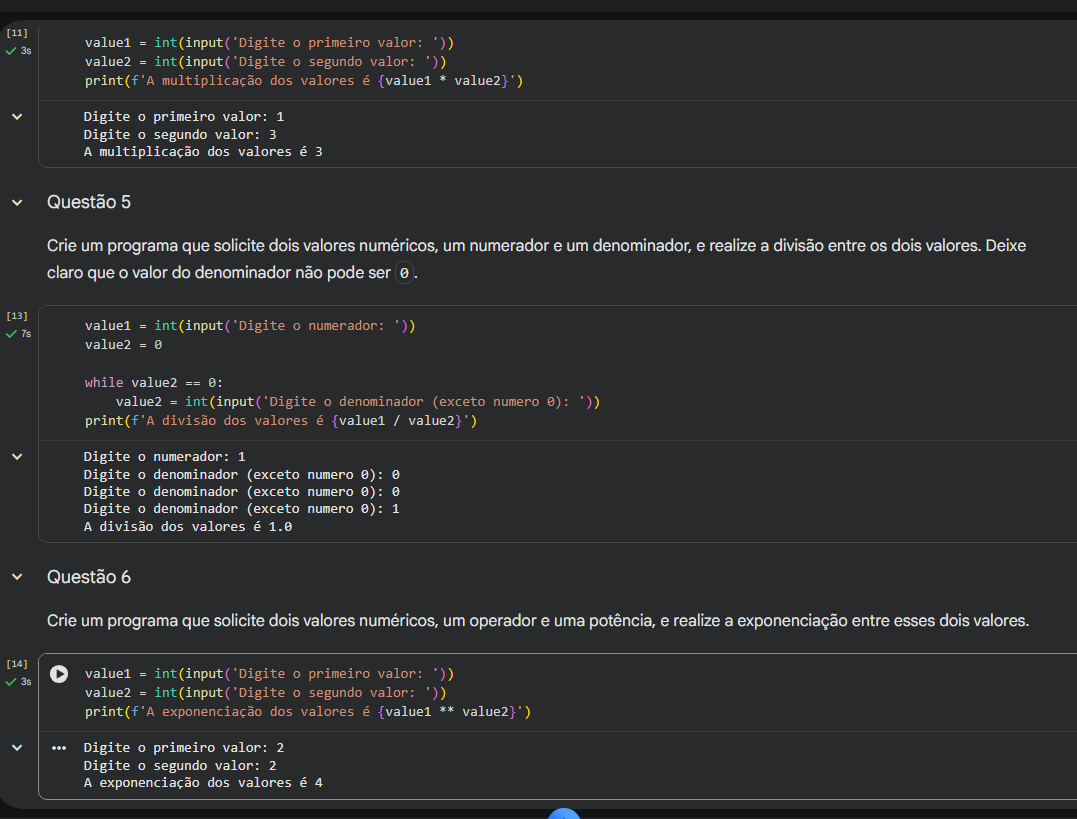Image resolution: width=1077 pixels, height=819 pixels.
Task: Run cell 14 with the play button
Action: [59, 674]
